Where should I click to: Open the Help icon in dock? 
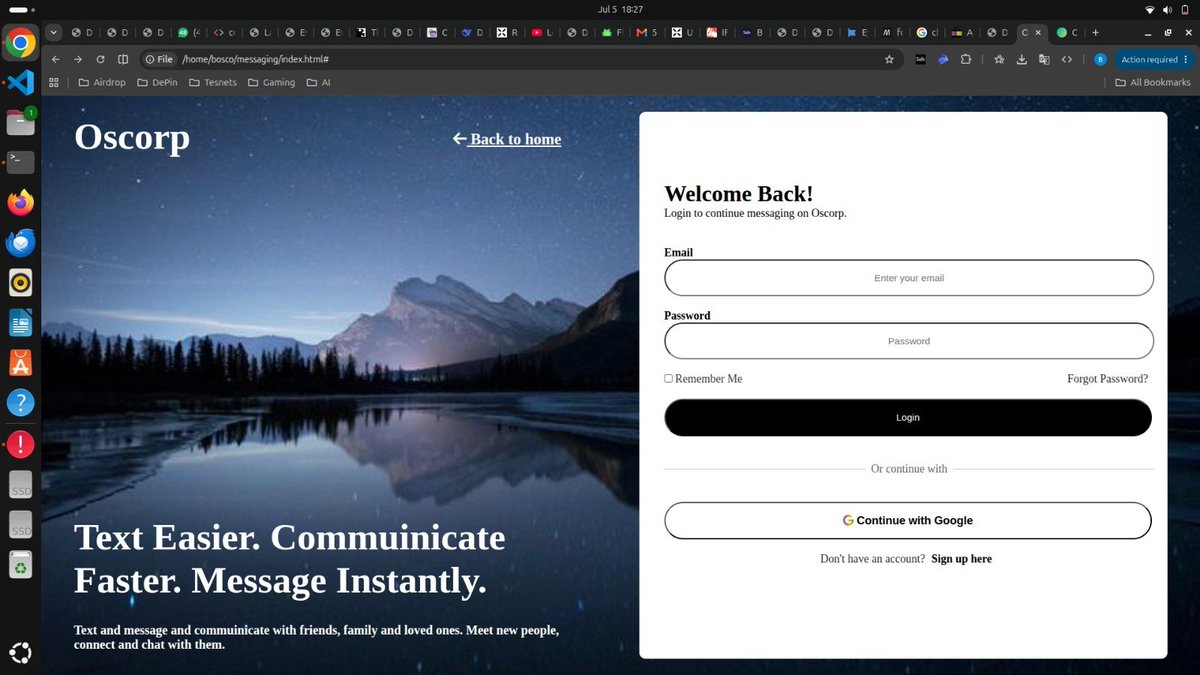[20, 403]
